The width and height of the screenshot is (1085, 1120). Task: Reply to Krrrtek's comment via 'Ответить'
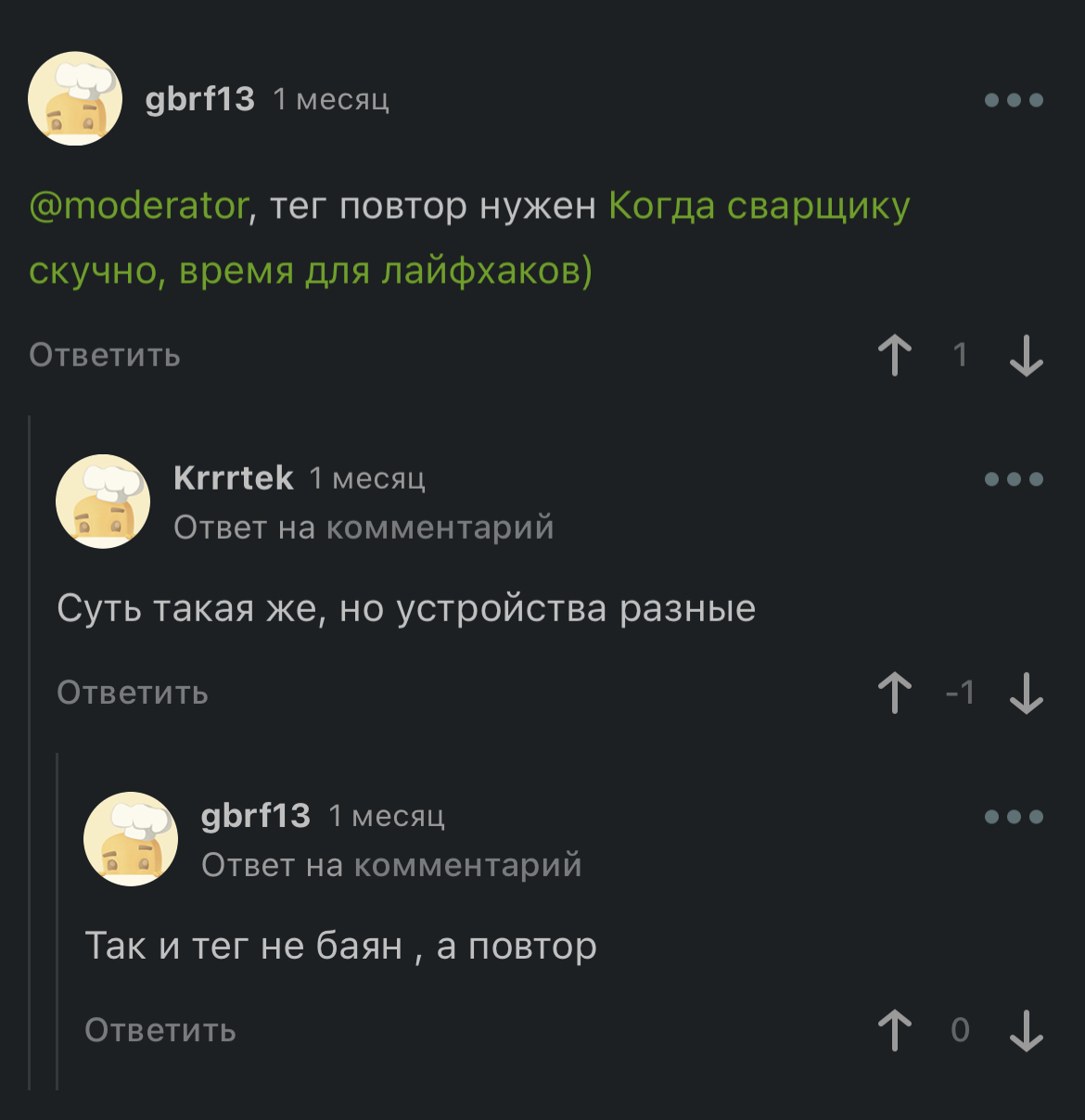[x=133, y=693]
